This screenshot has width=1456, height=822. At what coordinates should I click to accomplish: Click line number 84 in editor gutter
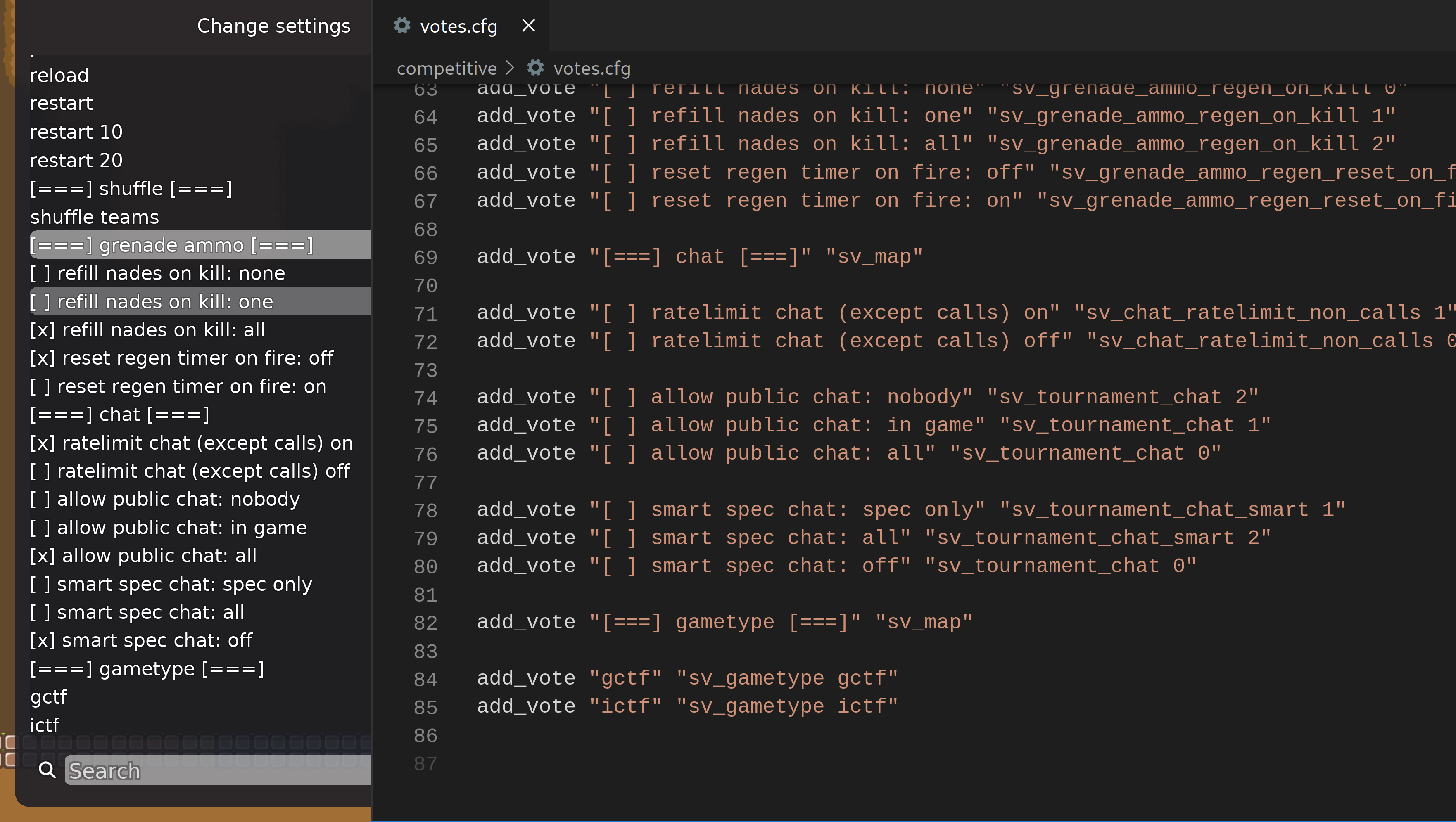pyautogui.click(x=425, y=679)
